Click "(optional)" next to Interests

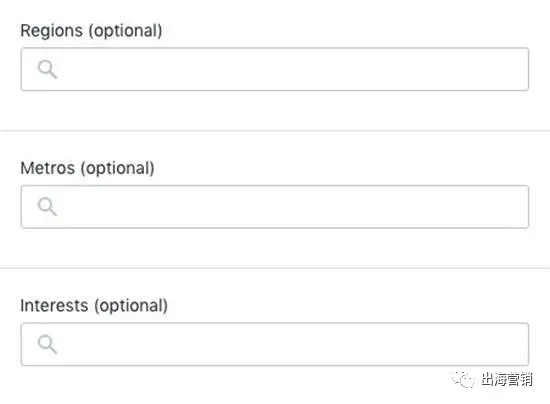[x=131, y=306]
